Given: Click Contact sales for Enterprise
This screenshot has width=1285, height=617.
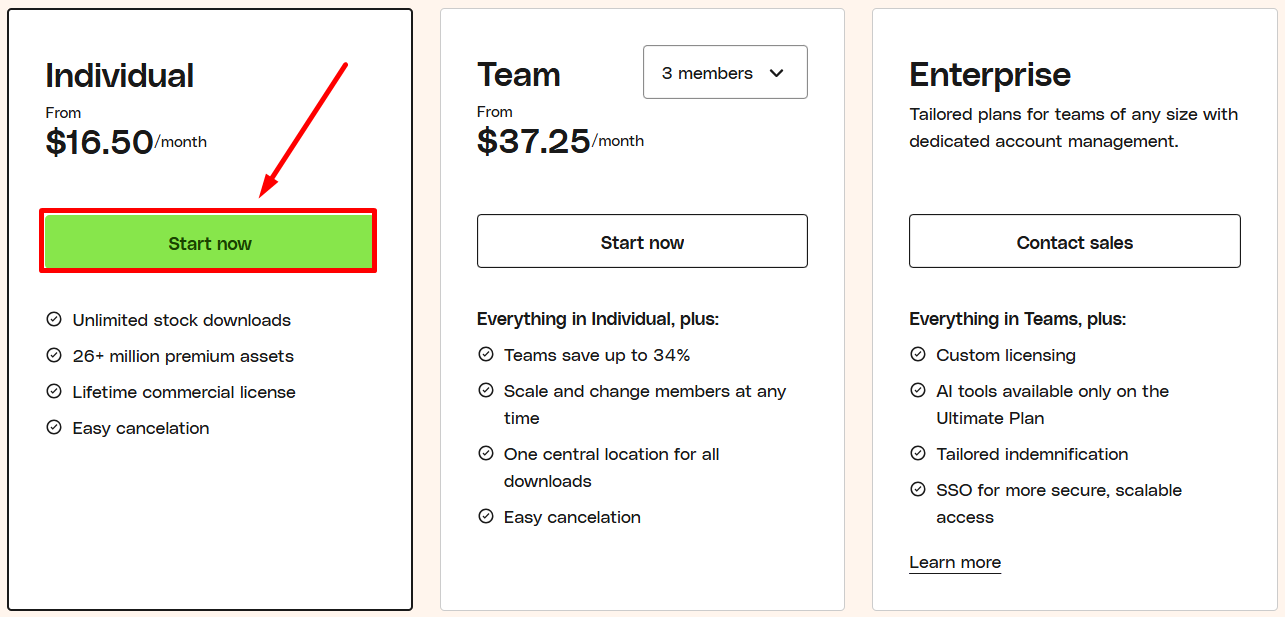Looking at the screenshot, I should pyautogui.click(x=1073, y=241).
